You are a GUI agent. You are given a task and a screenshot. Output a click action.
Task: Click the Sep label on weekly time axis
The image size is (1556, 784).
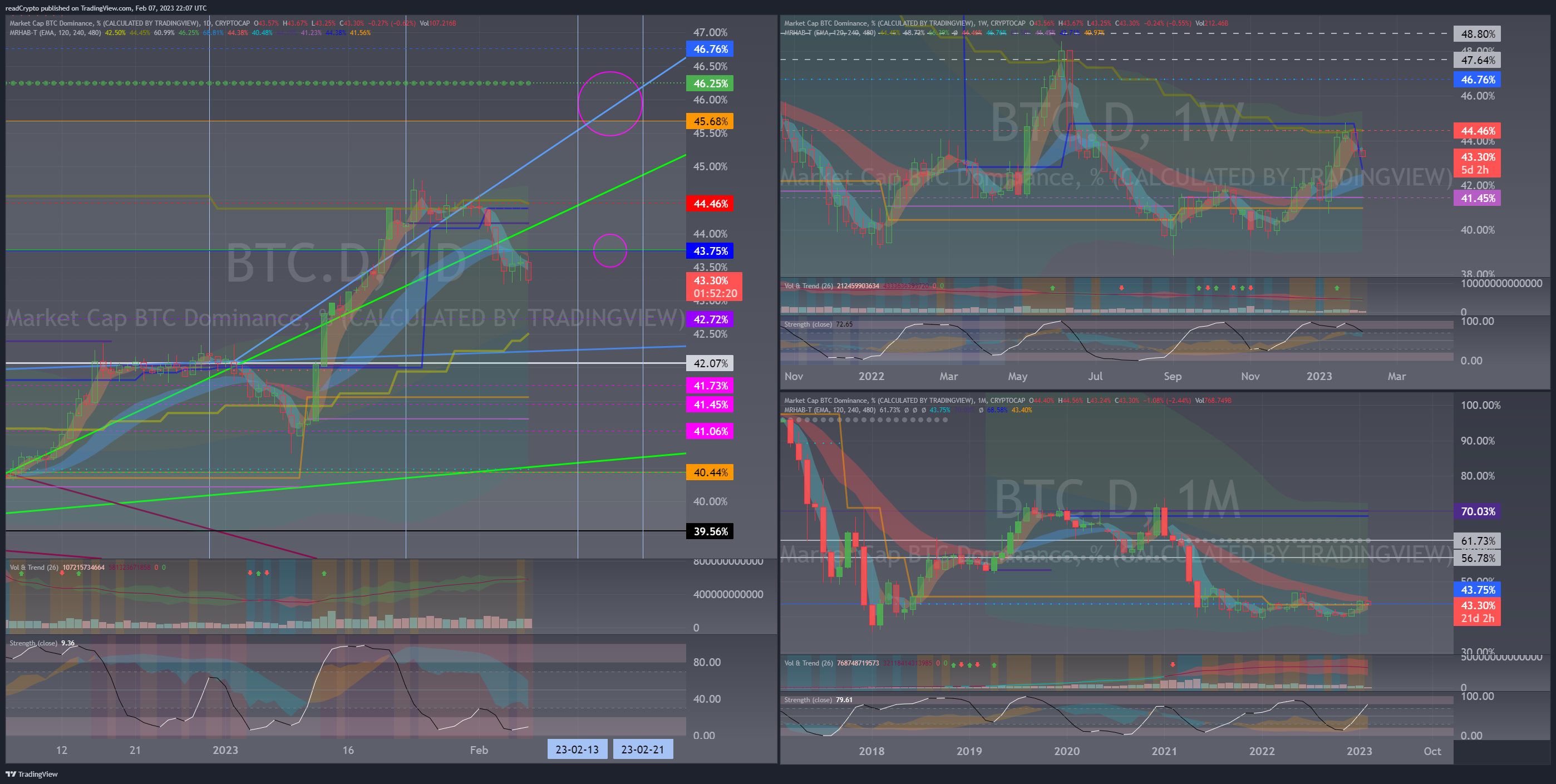click(1173, 376)
